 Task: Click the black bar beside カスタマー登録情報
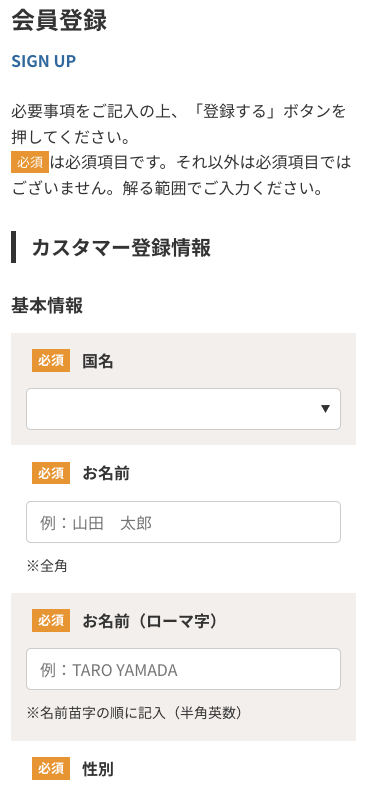tap(14, 247)
